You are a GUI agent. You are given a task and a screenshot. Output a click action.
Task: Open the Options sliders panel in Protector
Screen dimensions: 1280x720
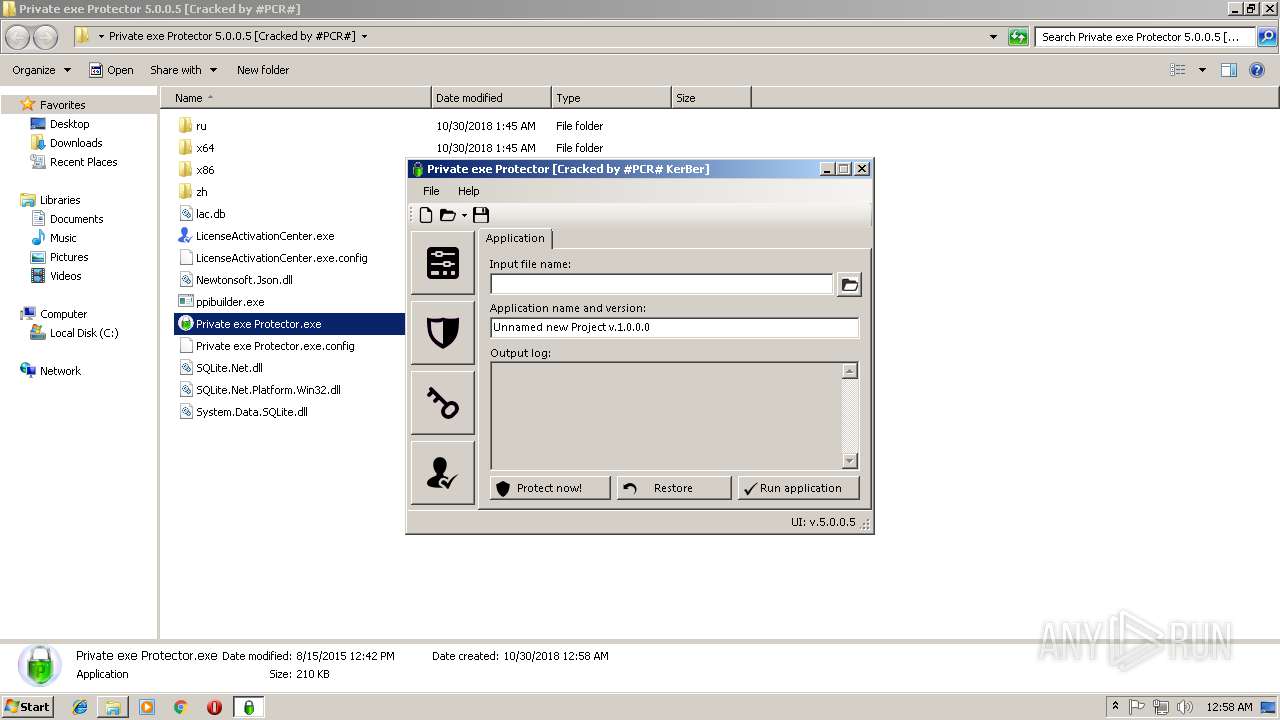point(443,263)
